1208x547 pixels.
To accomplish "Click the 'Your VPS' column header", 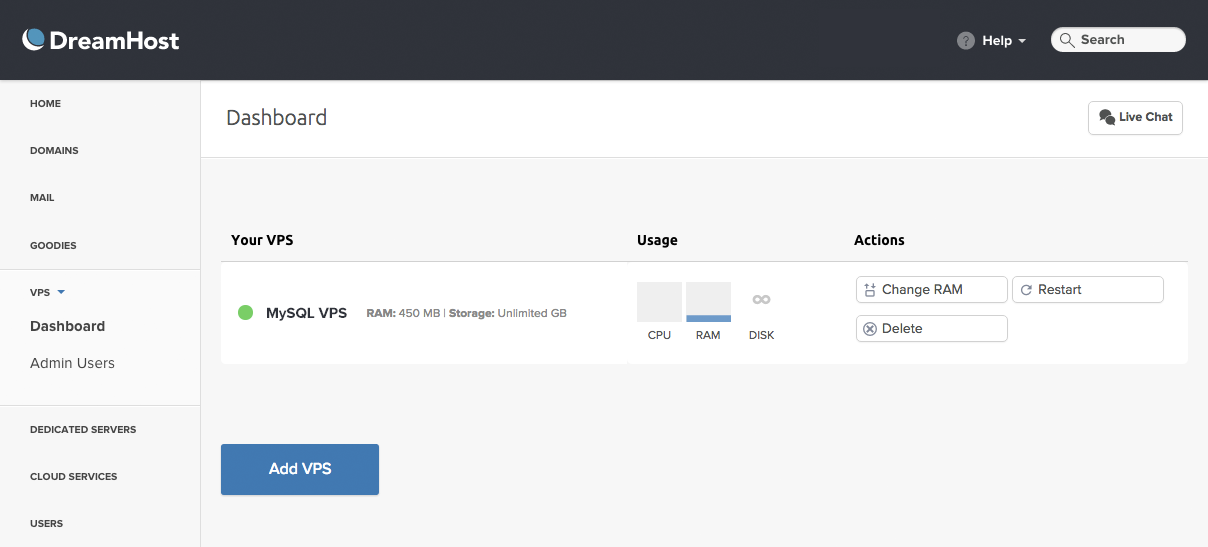I will pos(262,241).
